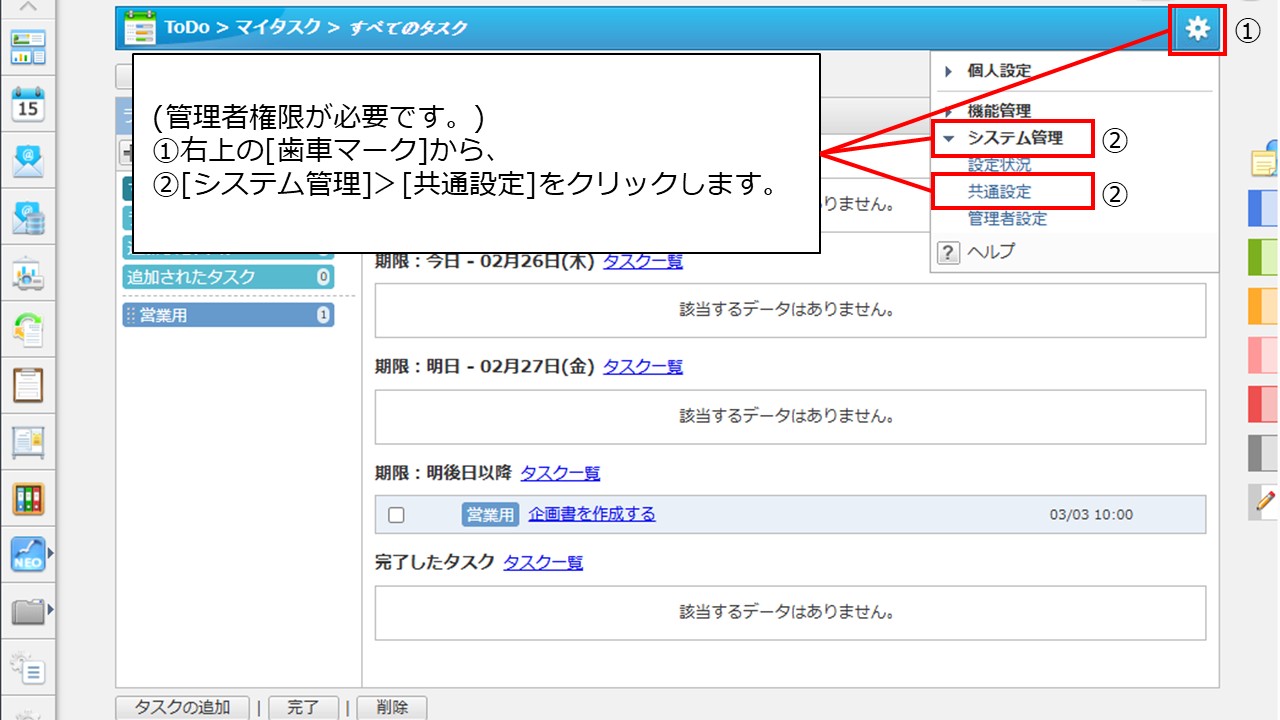Screen dimensions: 1280x720
Task: Click the 期限：明後日以降 heading
Action: (443, 473)
